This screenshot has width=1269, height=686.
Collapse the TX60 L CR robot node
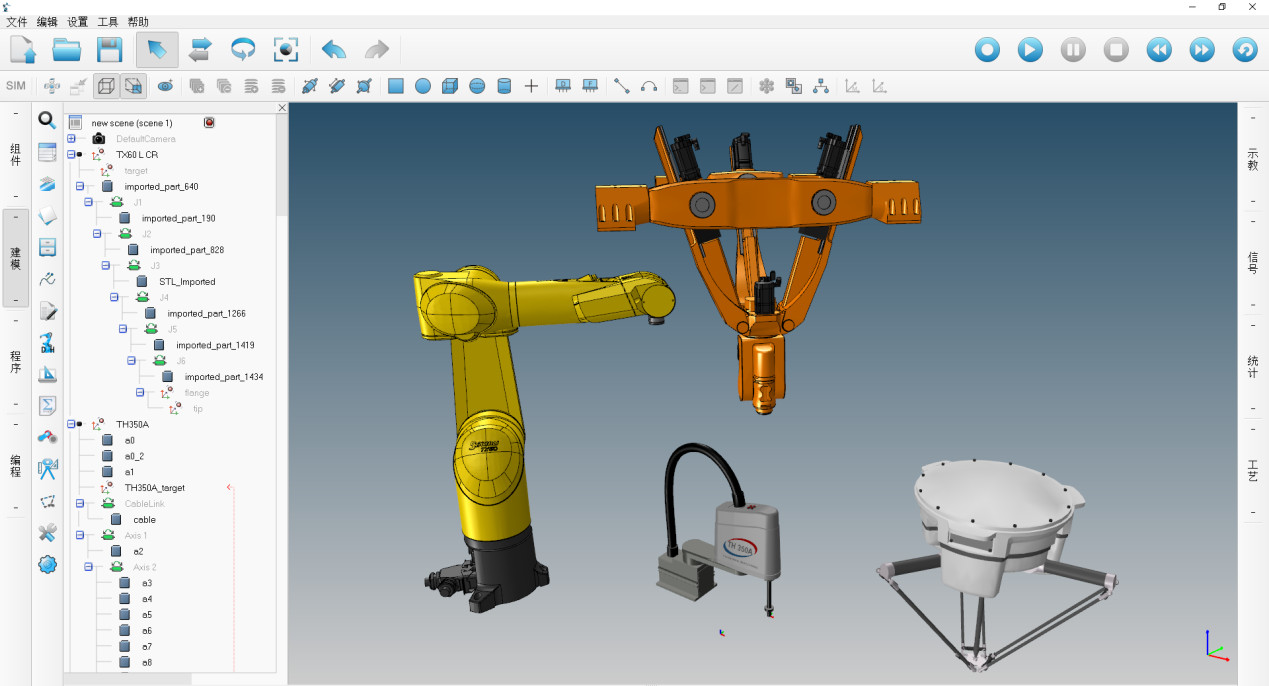[71, 155]
